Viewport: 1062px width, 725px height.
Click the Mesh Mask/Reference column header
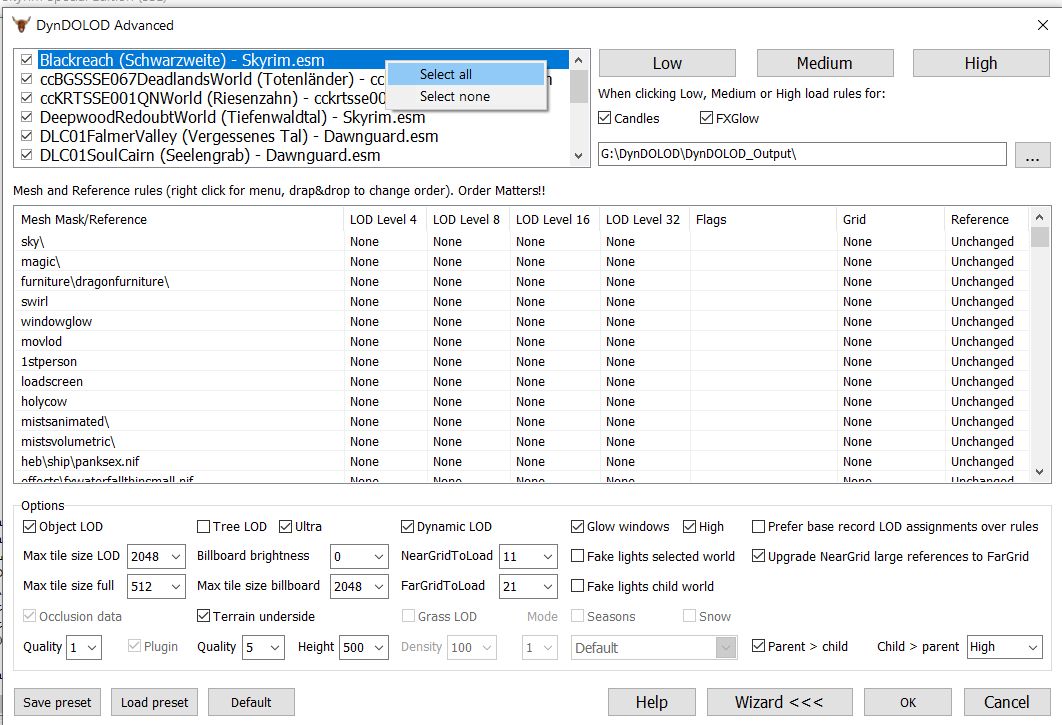click(179, 220)
